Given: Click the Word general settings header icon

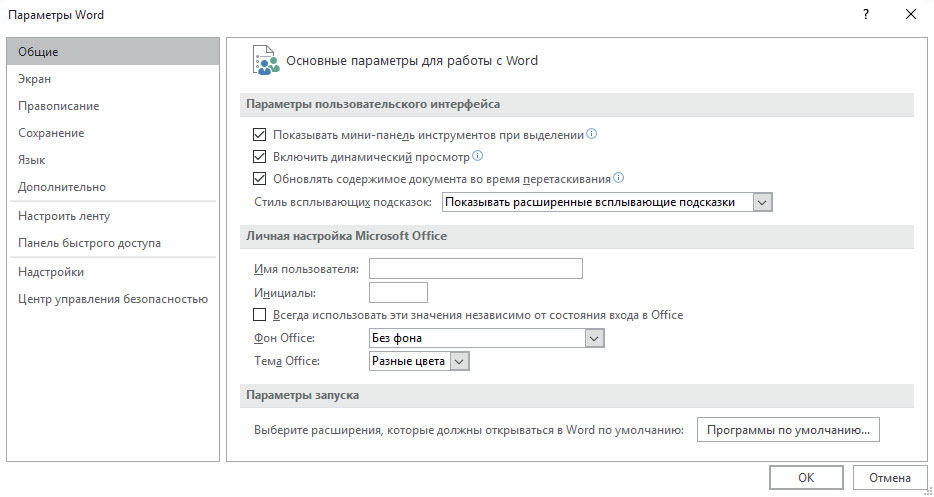Looking at the screenshot, I should point(265,60).
